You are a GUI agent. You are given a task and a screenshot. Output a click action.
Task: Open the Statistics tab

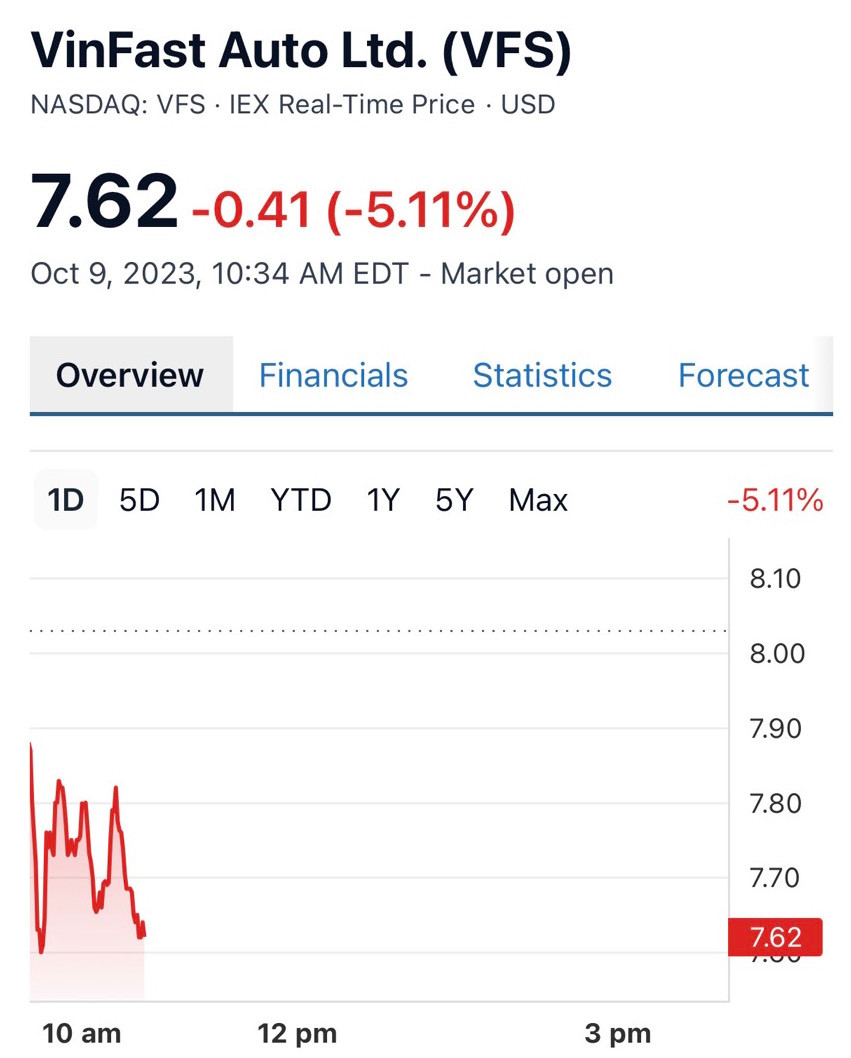tap(541, 376)
